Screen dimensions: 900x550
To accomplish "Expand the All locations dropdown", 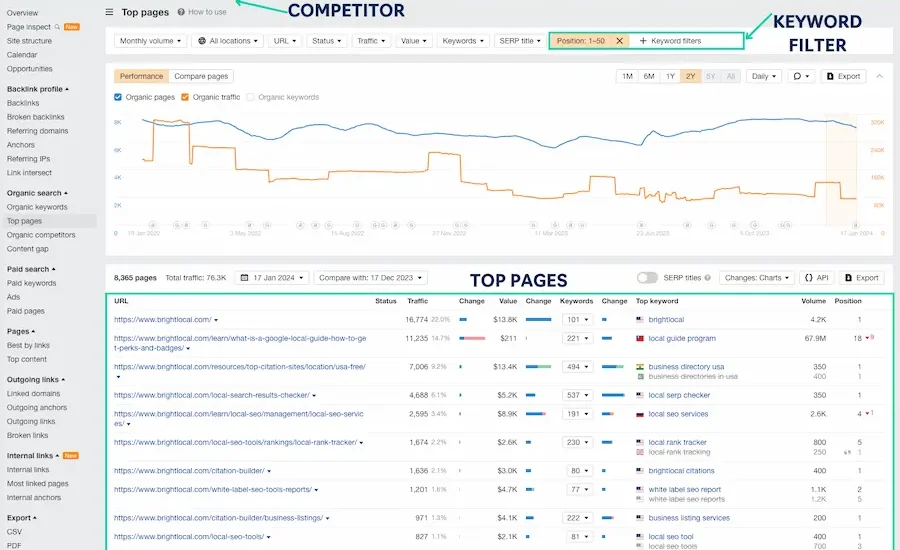I will click(228, 41).
